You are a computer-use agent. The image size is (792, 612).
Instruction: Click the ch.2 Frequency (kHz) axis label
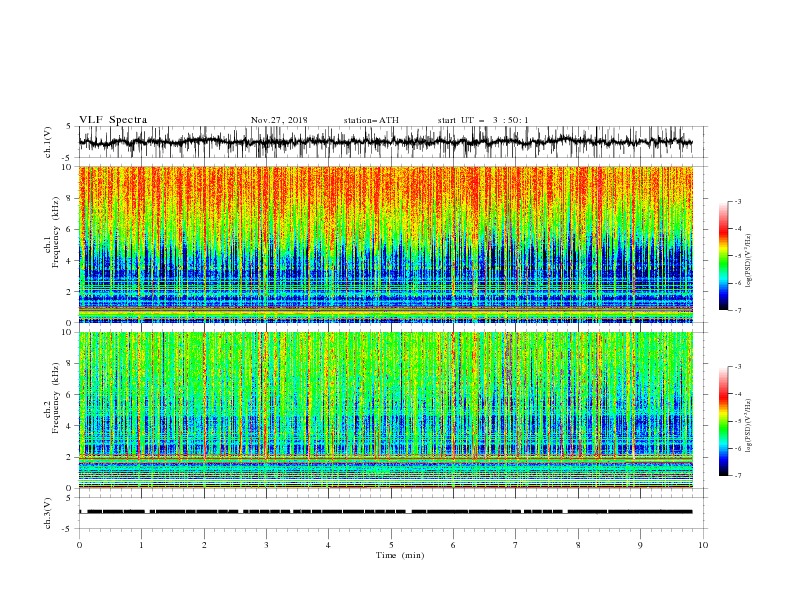pyautogui.click(x=52, y=397)
